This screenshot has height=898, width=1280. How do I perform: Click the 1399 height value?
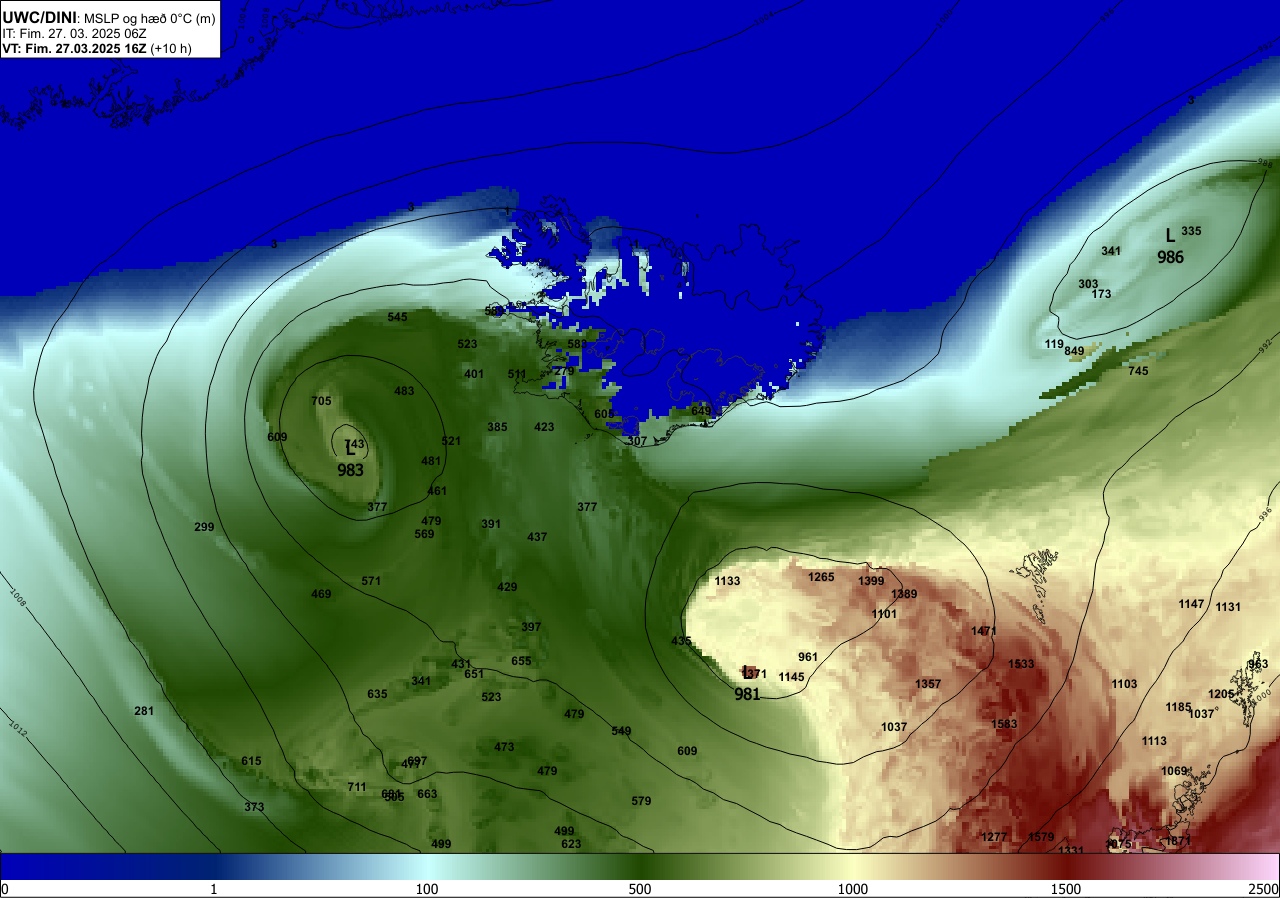click(871, 581)
